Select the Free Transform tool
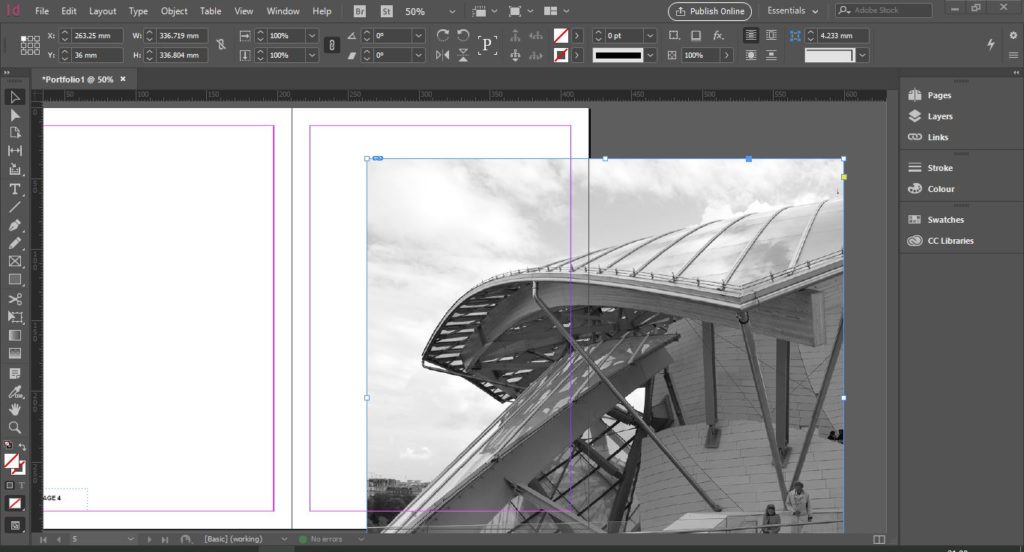The width and height of the screenshot is (1024, 552). pyautogui.click(x=14, y=317)
